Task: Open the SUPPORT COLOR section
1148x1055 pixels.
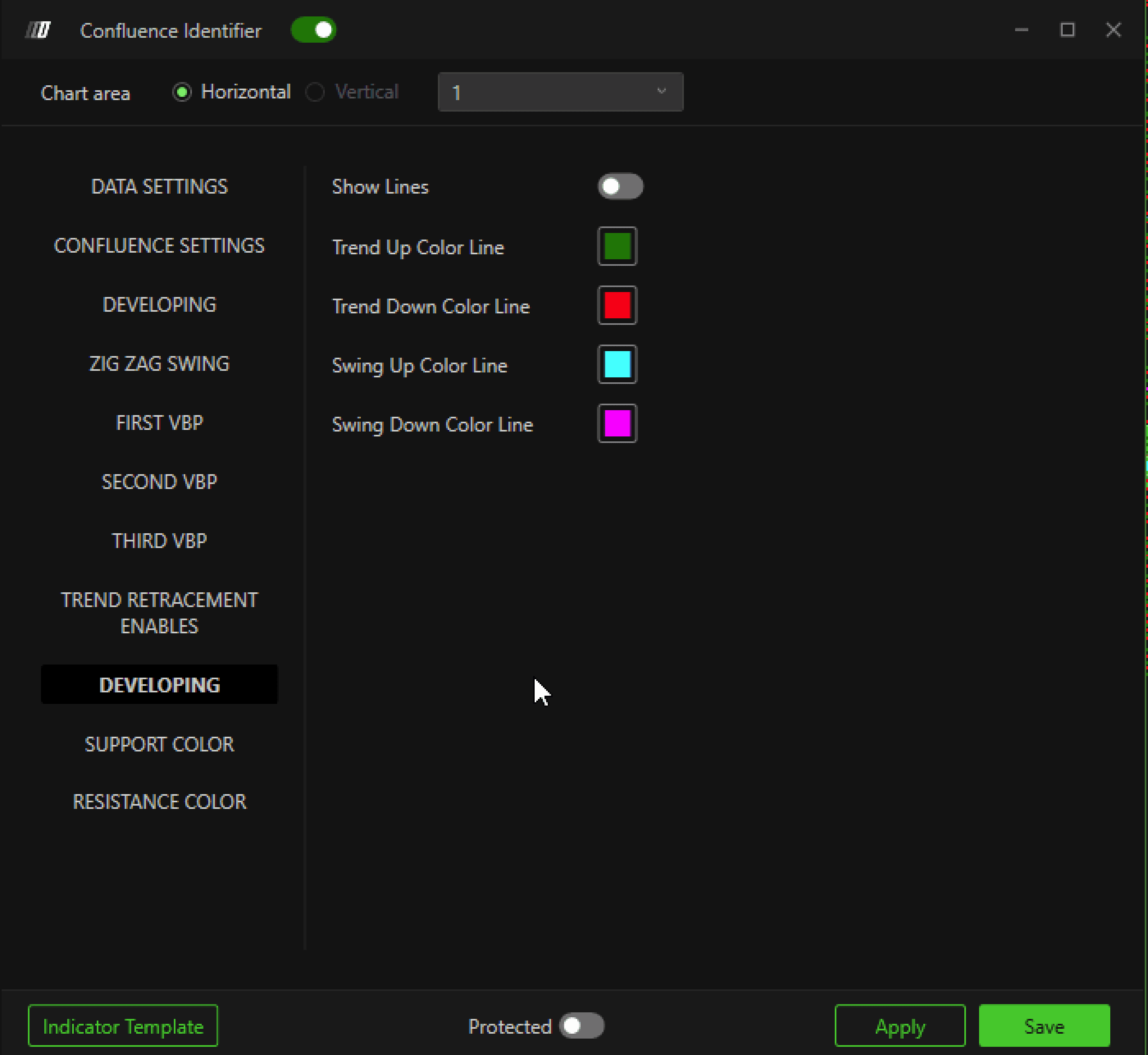Action: pos(159,744)
